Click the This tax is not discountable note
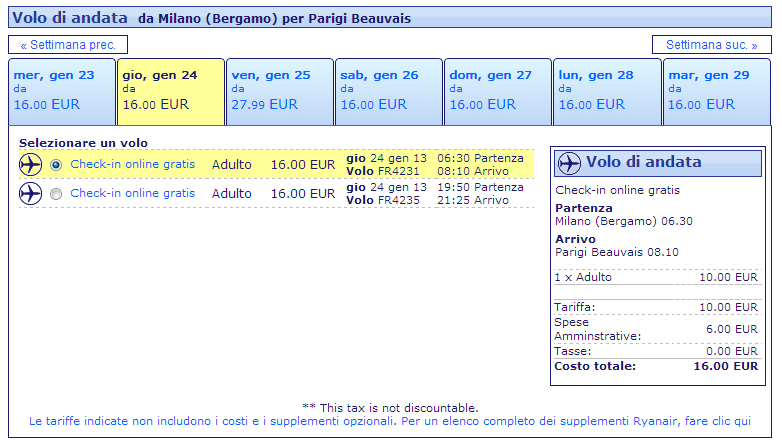The height and width of the screenshot is (445, 782). point(391,408)
